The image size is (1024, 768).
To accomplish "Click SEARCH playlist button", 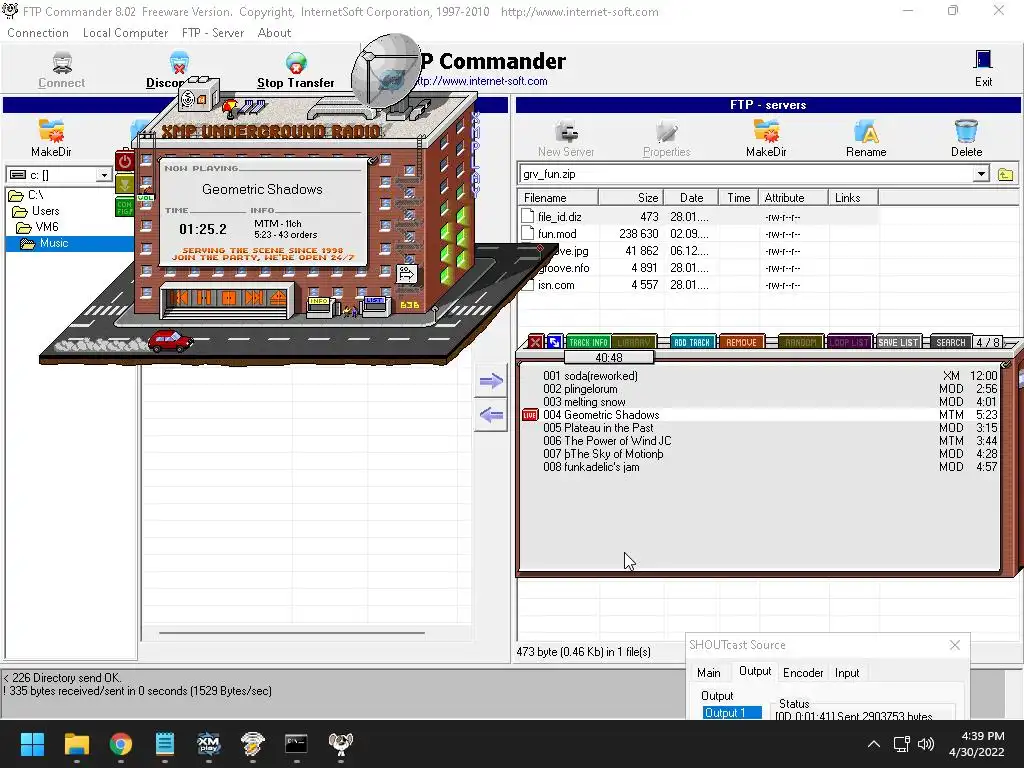I will [950, 342].
